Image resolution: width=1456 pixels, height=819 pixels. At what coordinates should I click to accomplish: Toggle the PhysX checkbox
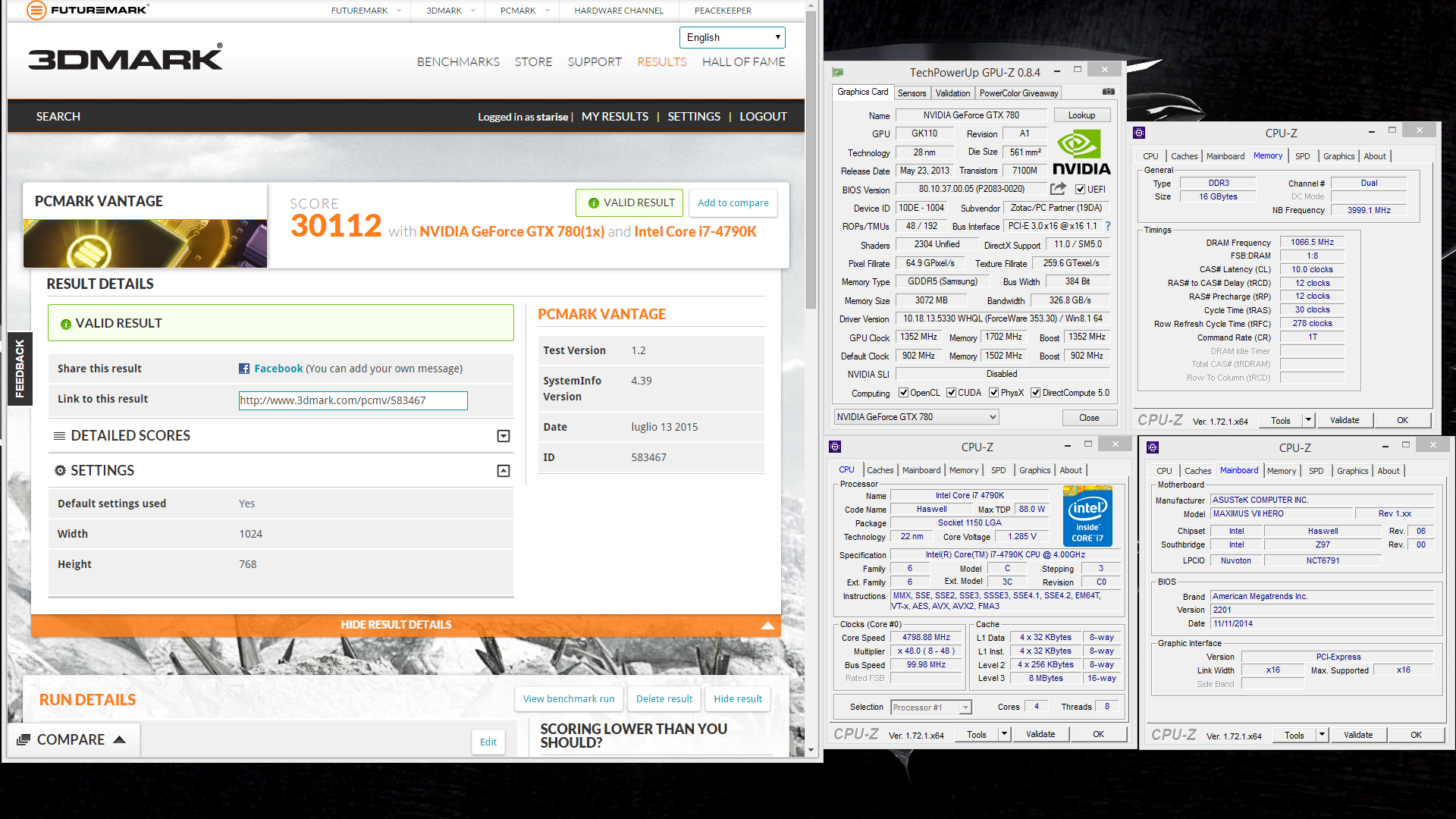pyautogui.click(x=993, y=393)
